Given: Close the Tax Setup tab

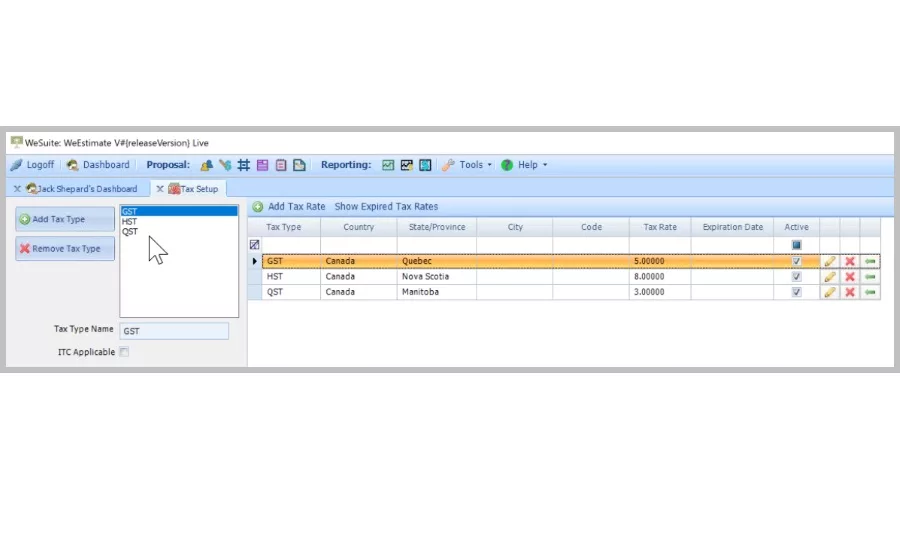Looking at the screenshot, I should coord(160,189).
